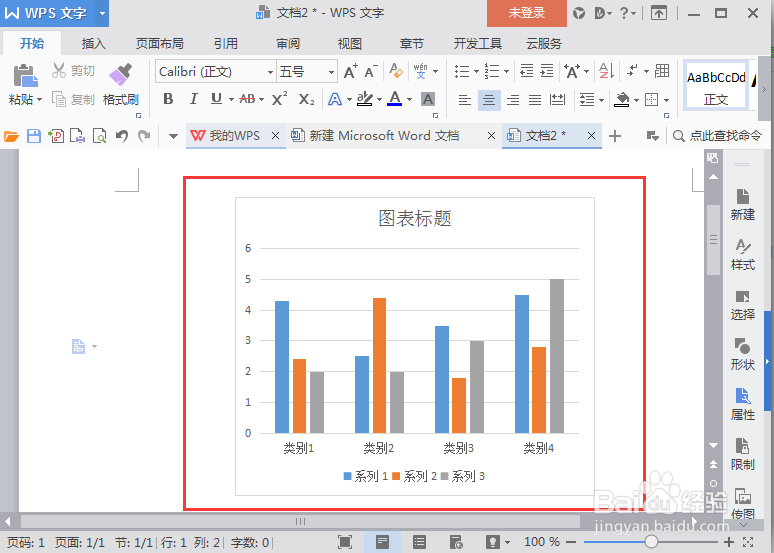774x553 pixels.
Task: Click the vertical scrollbar thumb
Action: [713, 239]
